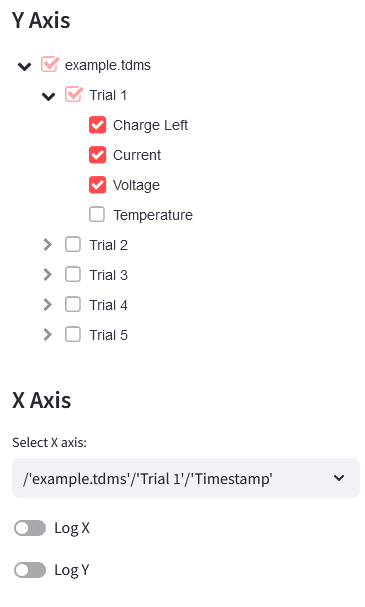Check the Temperature channel
Image resolution: width=365 pixels, height=607 pixels.
point(97,214)
